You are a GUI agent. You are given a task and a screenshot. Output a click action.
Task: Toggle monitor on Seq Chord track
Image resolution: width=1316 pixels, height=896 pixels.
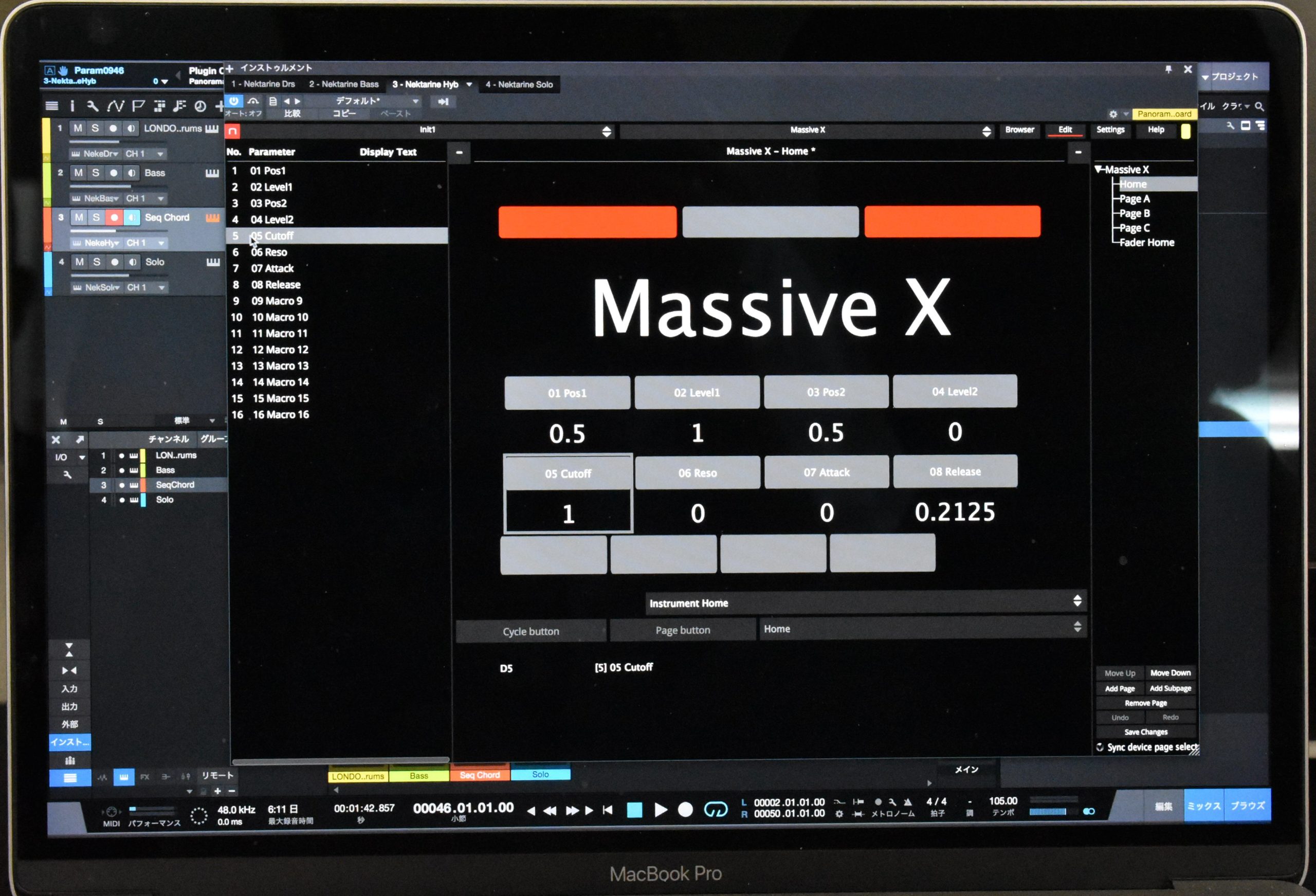(132, 217)
